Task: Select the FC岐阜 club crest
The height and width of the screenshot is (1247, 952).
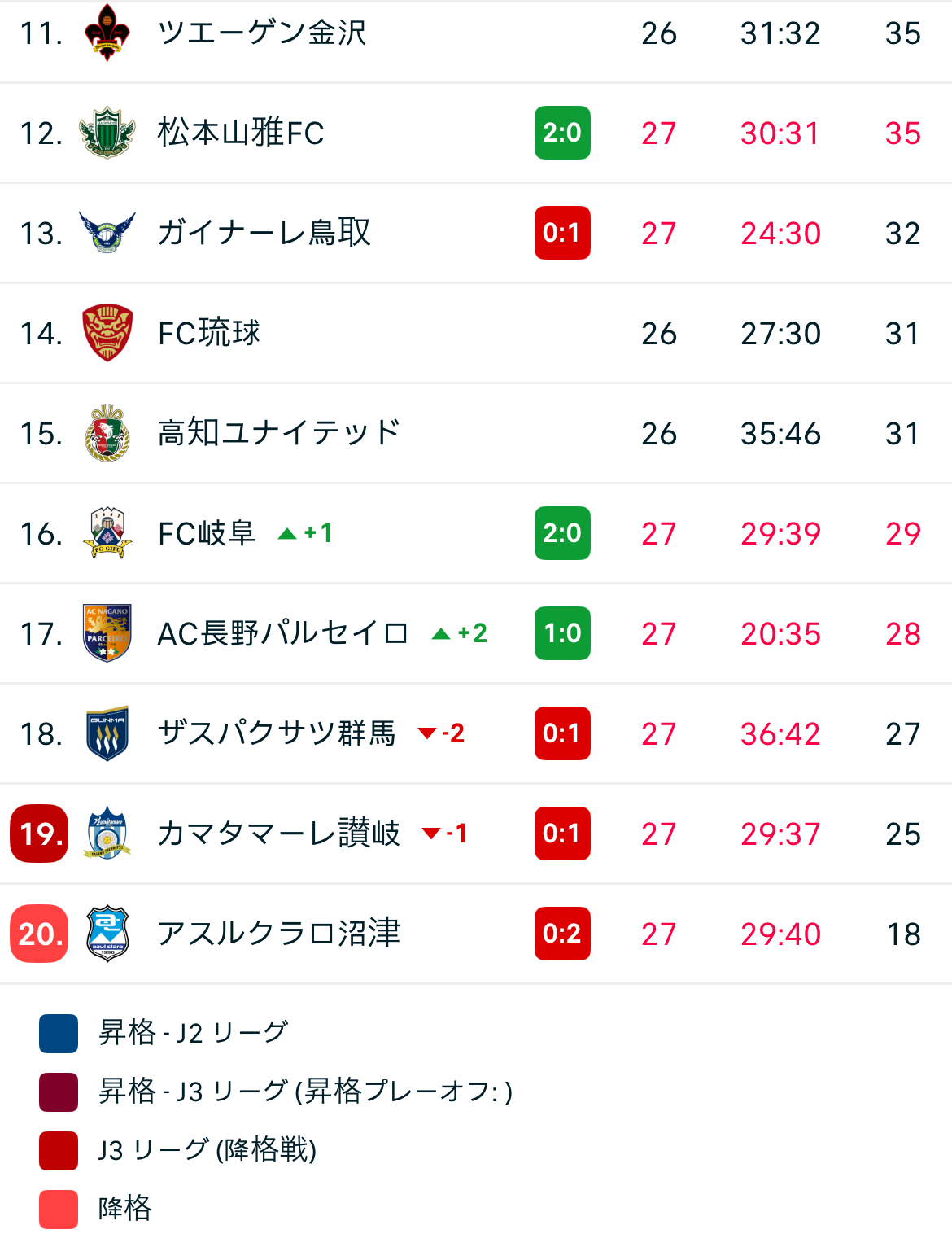Action: pos(107,533)
